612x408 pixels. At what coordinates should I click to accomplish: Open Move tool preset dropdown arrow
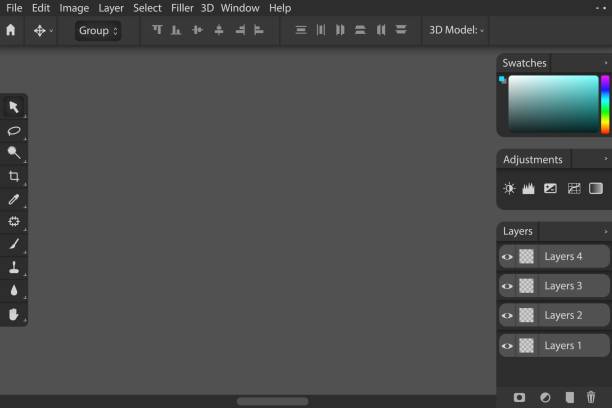point(51,30)
